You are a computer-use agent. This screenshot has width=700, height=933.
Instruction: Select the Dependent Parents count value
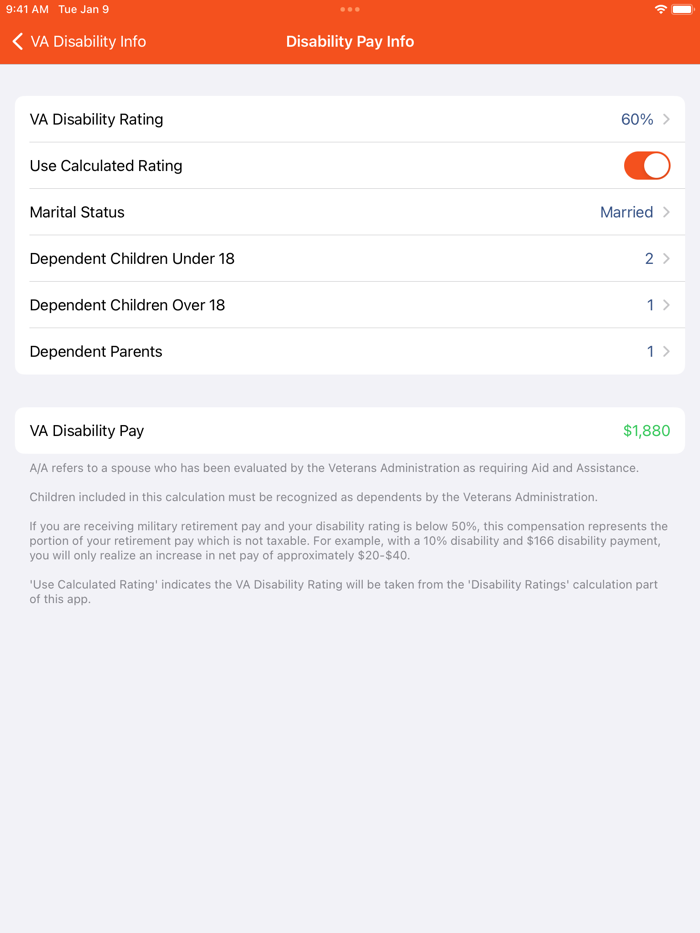pyautogui.click(x=650, y=351)
